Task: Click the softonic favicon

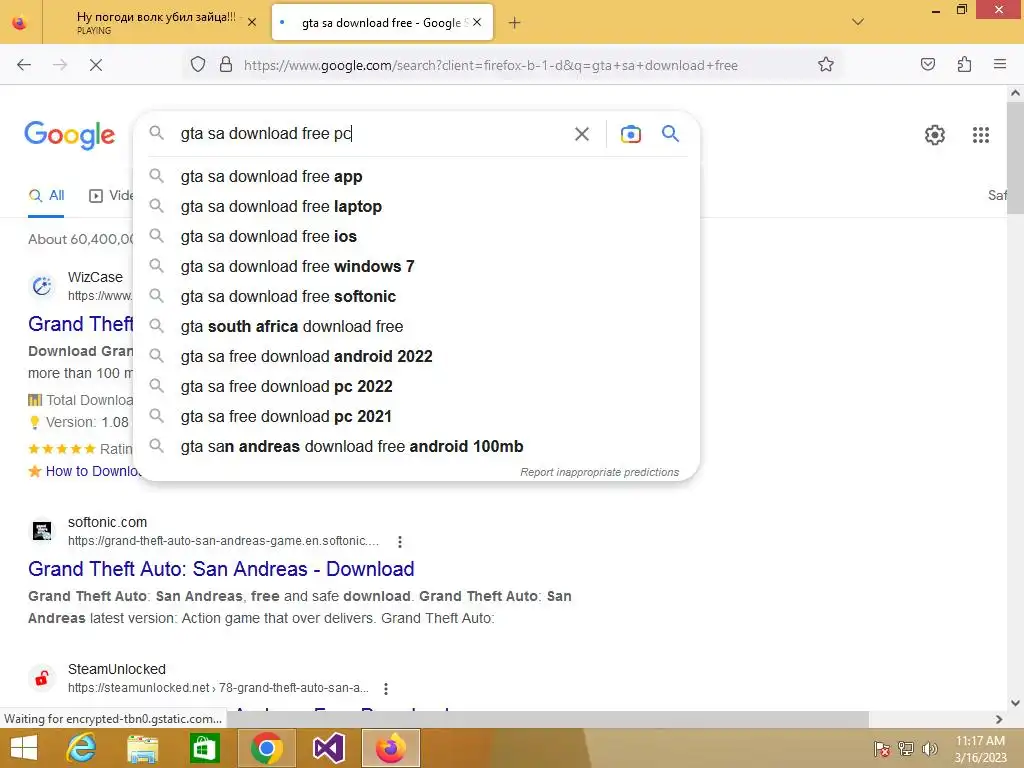Action: pyautogui.click(x=42, y=531)
